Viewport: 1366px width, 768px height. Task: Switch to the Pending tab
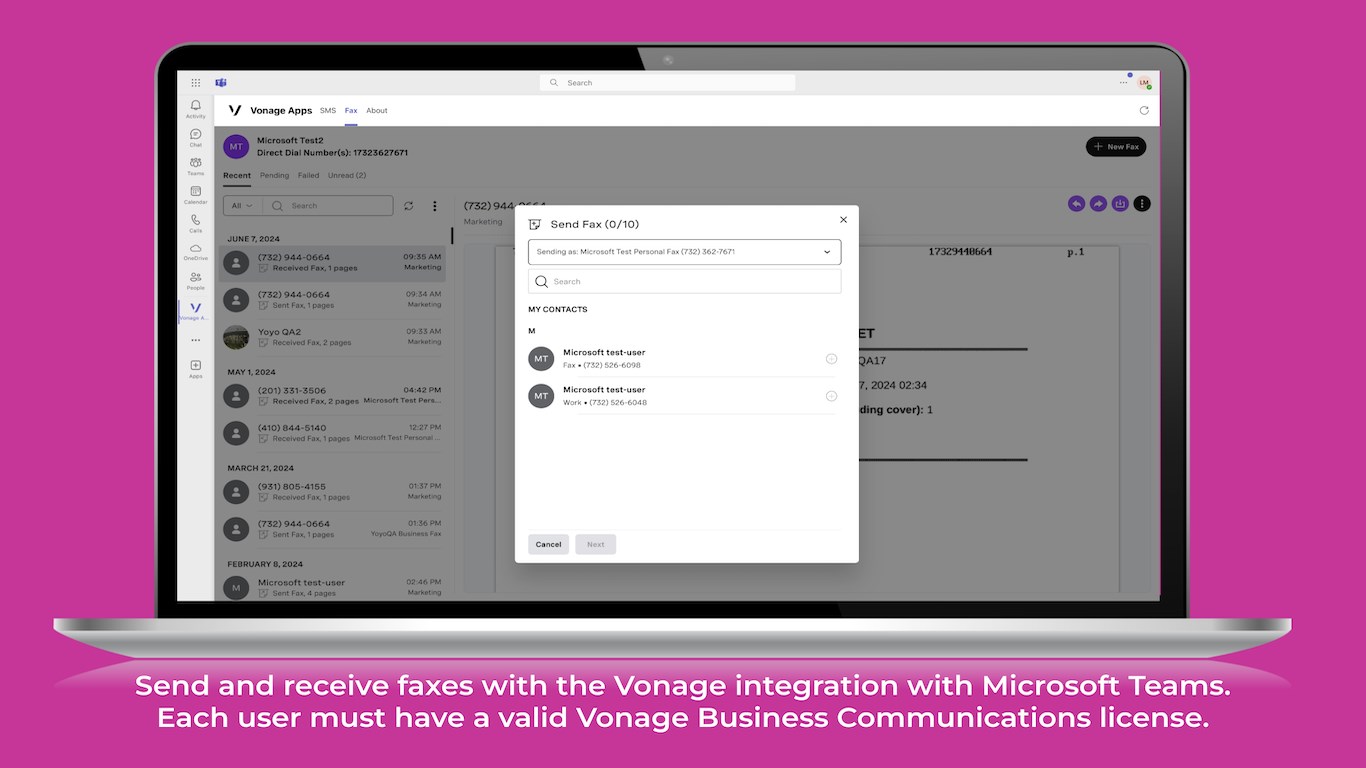(x=274, y=176)
